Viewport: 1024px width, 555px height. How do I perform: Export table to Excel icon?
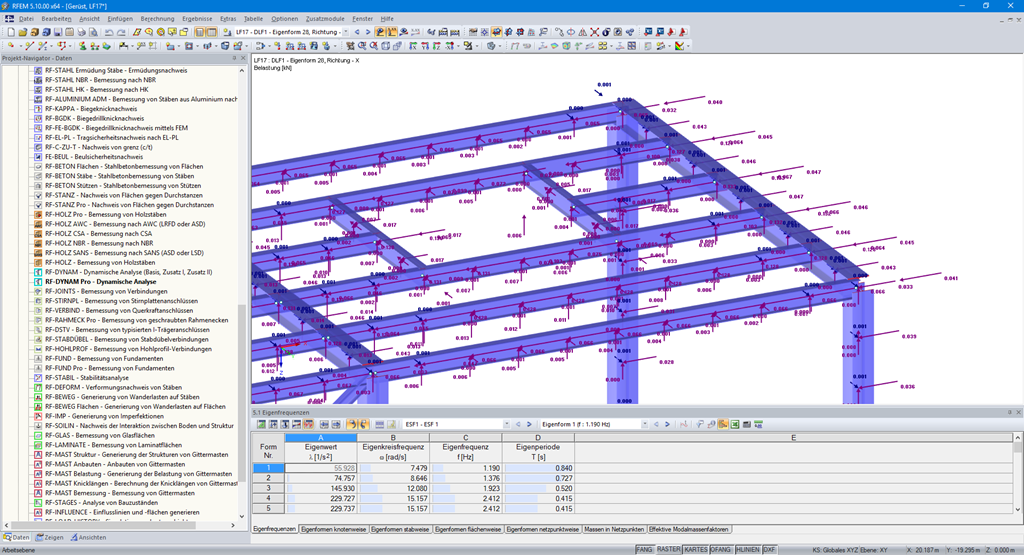735,424
